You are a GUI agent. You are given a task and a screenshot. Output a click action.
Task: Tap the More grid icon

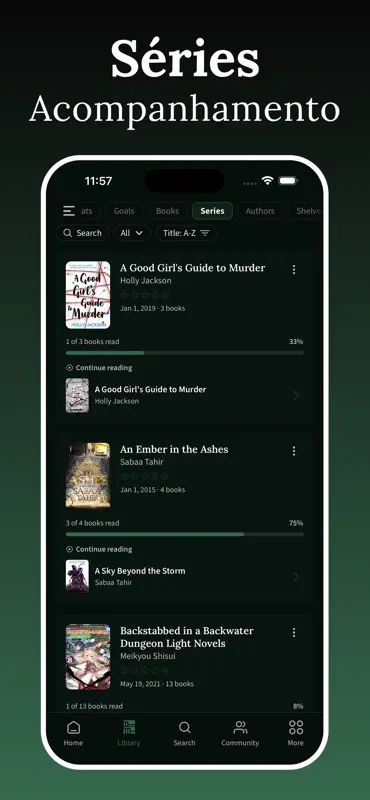pyautogui.click(x=295, y=727)
